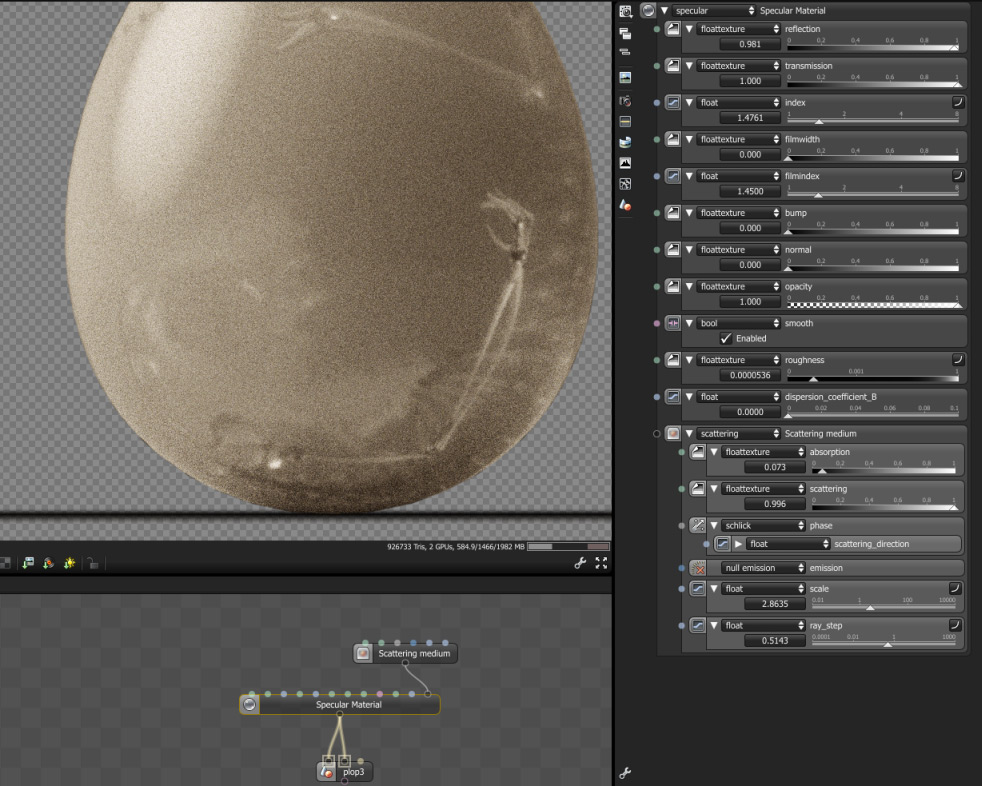
Task: Click Scattering medium node icon in graph
Action: [x=363, y=653]
